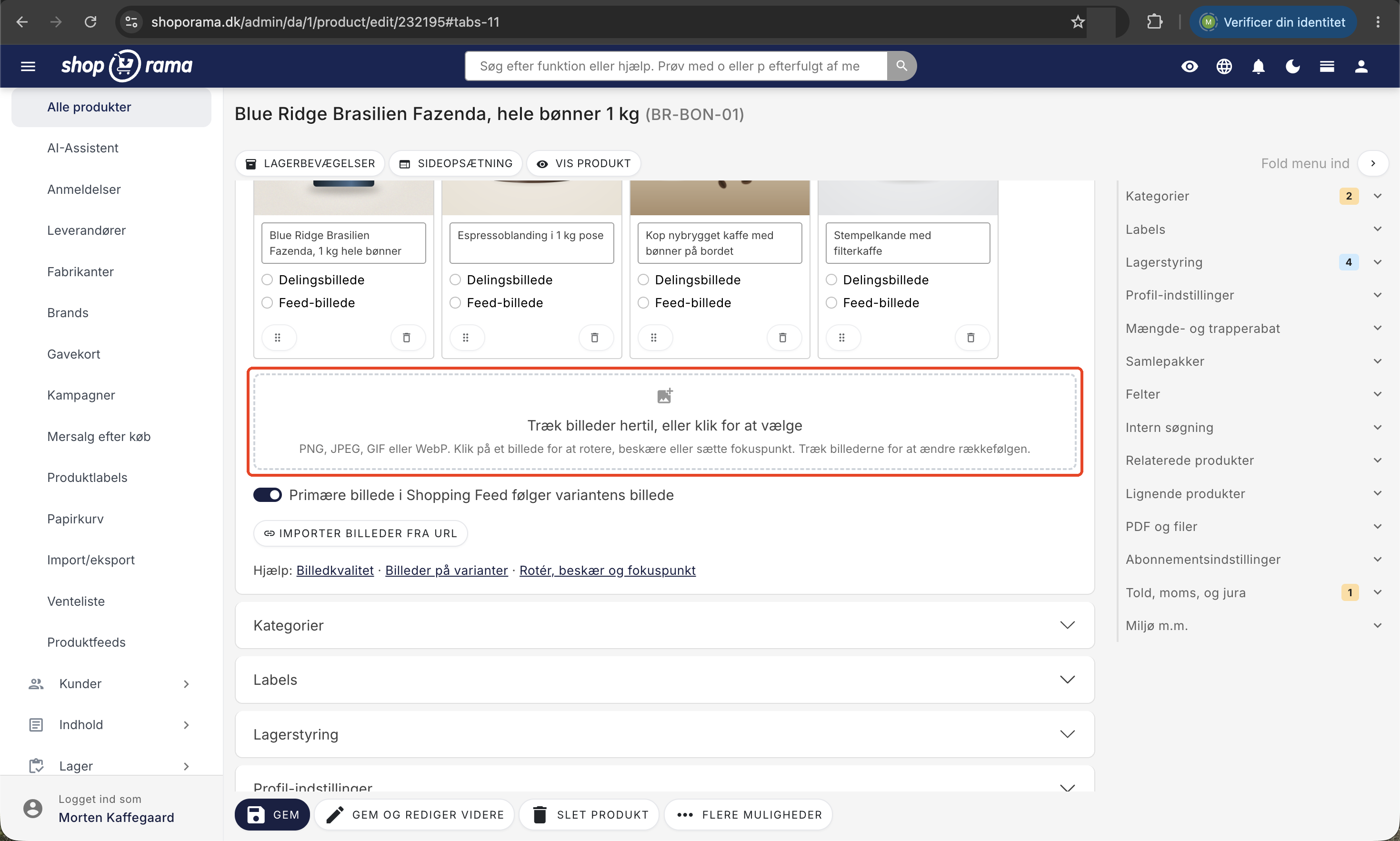Bookmark page with star icon
The width and height of the screenshot is (1400, 841).
point(1077,22)
